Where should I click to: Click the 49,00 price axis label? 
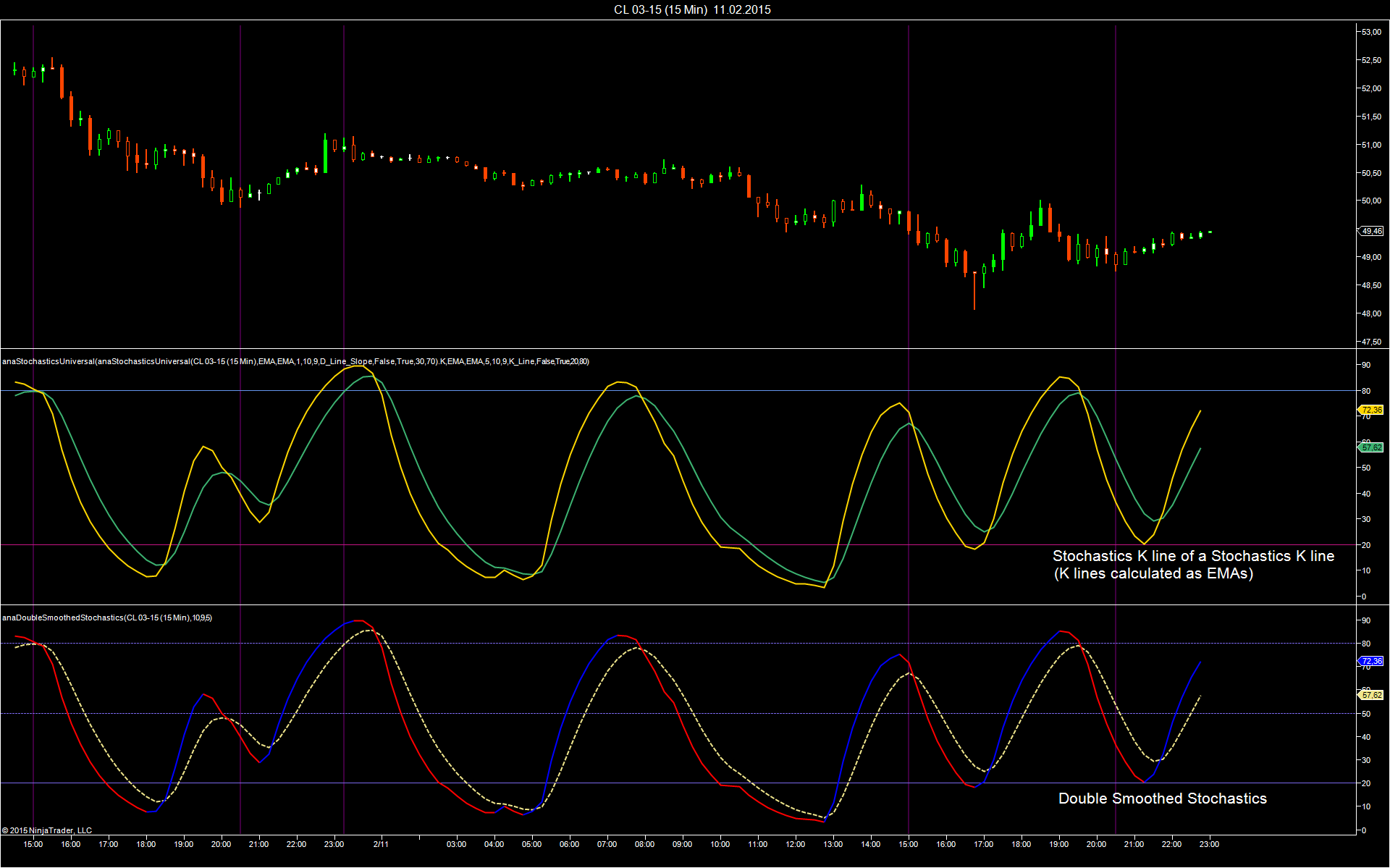tap(1371, 257)
